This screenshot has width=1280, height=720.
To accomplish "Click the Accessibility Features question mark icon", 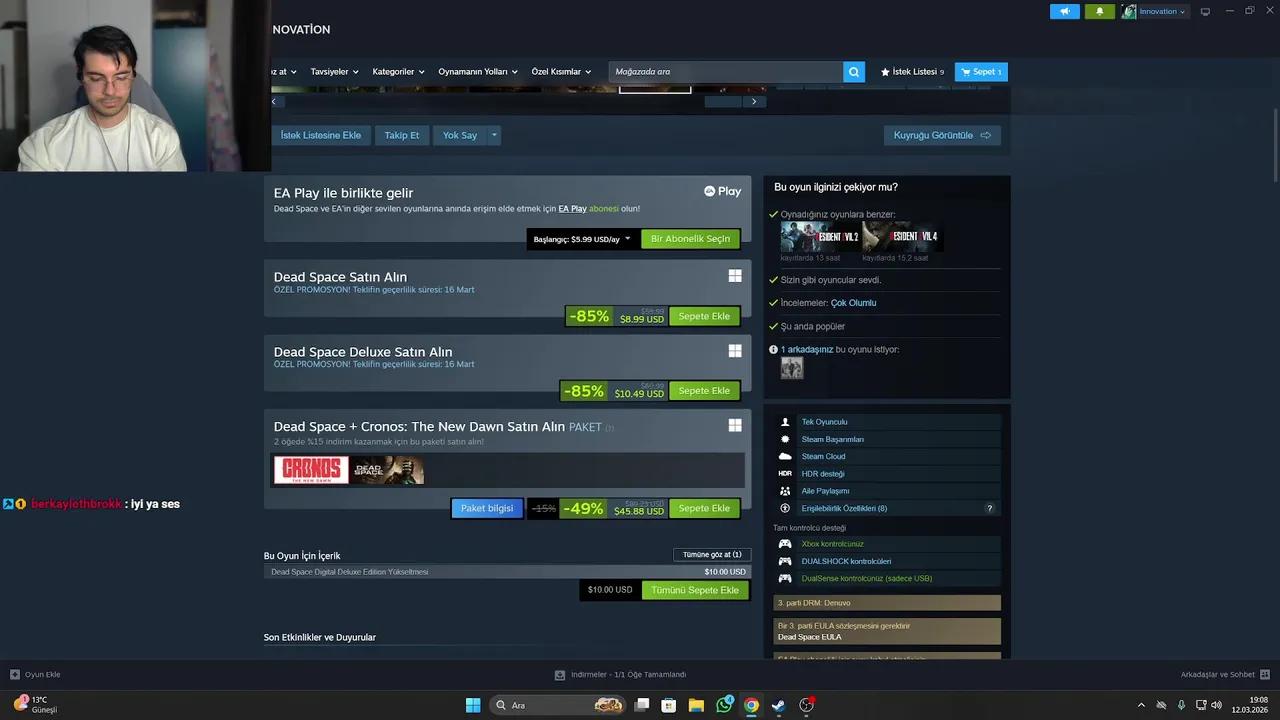I will point(990,508).
